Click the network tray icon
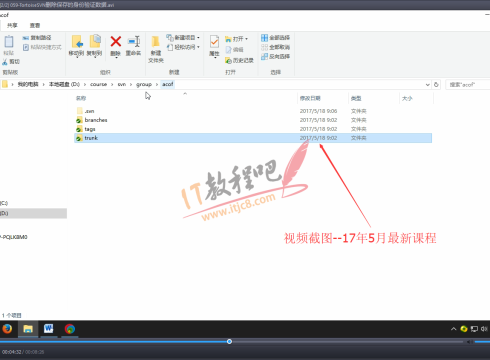Screen dimensions: 490x360 (474, 329)
